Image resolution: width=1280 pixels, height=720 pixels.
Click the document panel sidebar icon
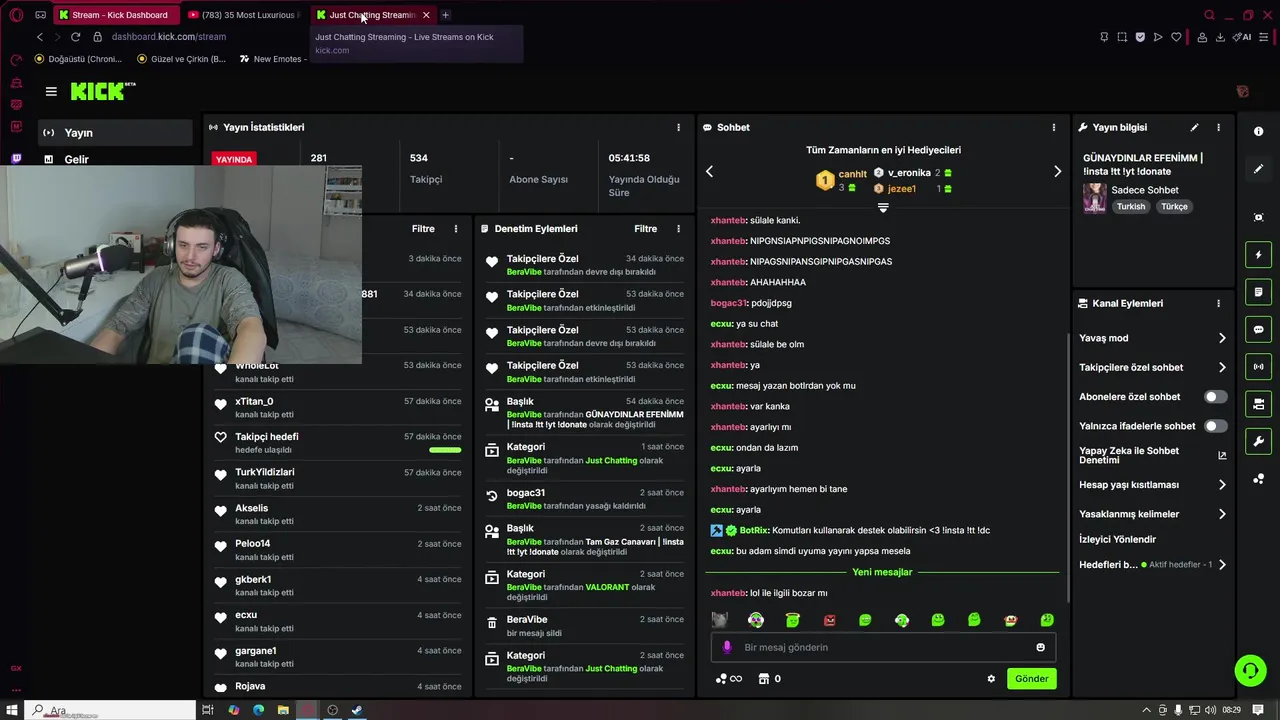[1258, 292]
